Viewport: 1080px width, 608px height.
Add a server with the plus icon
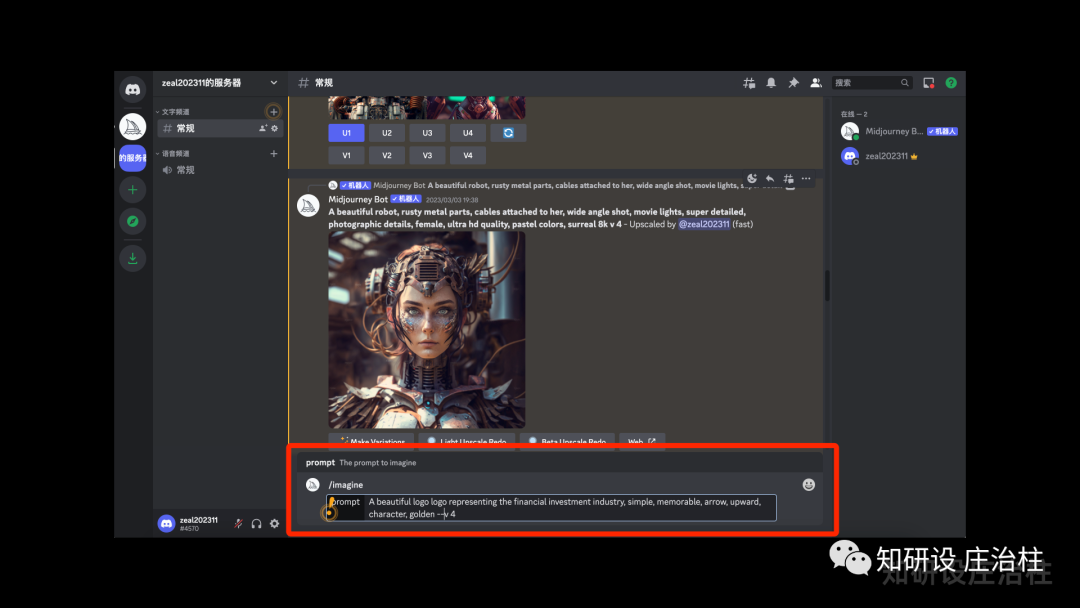[x=132, y=190]
